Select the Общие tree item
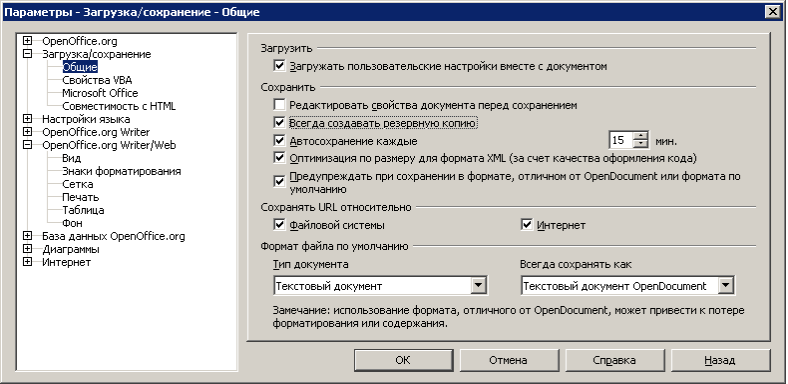 (x=80, y=67)
